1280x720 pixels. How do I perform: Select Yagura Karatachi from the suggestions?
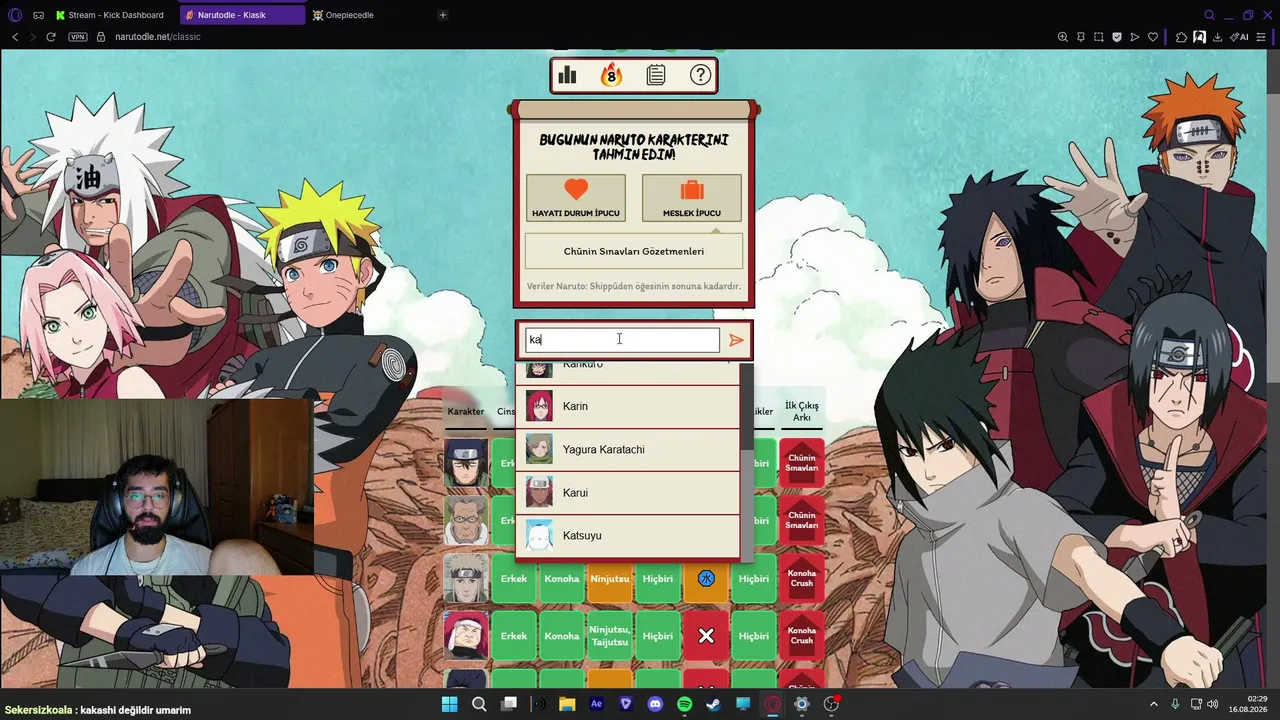coord(628,449)
